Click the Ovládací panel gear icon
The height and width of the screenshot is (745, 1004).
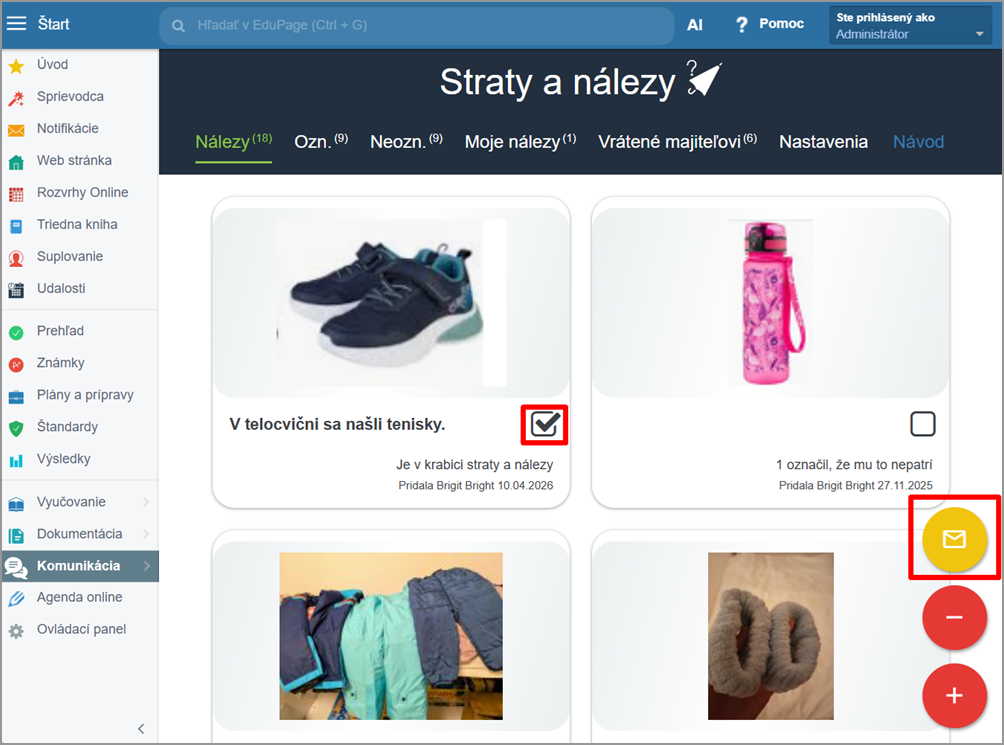click(16, 630)
